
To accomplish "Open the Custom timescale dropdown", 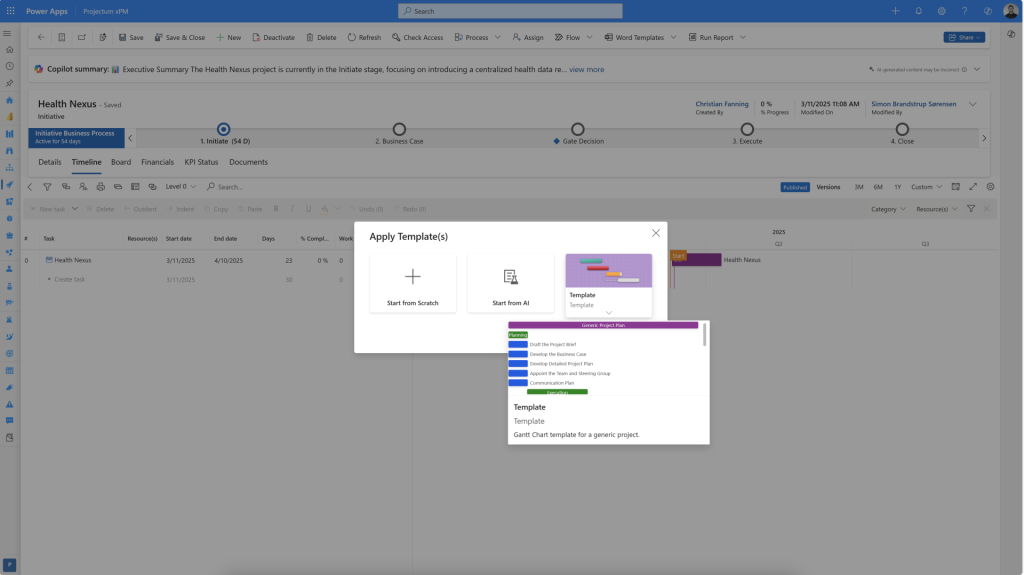I will pos(927,187).
